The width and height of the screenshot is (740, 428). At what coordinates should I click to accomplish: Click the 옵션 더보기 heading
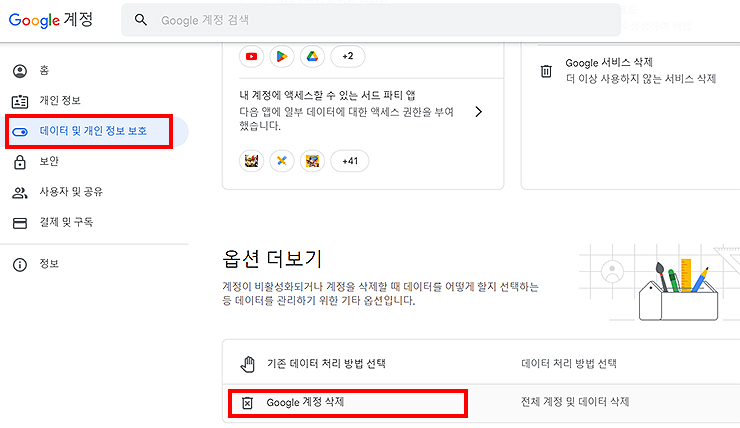272,259
